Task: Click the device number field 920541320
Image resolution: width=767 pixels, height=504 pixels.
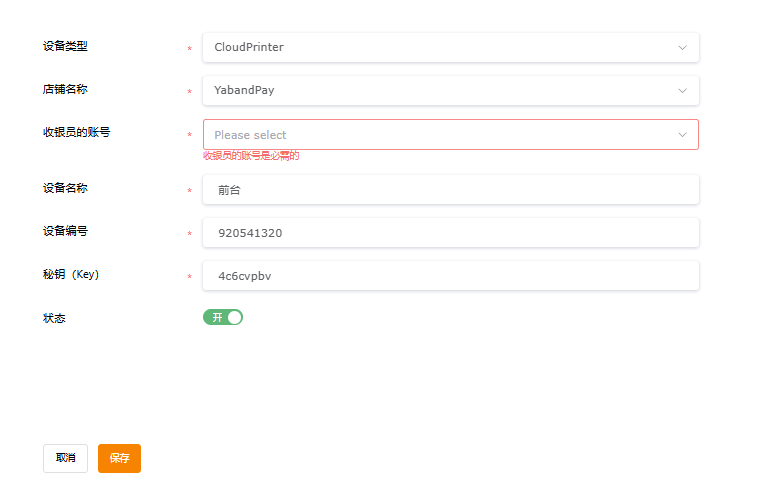Action: 451,233
